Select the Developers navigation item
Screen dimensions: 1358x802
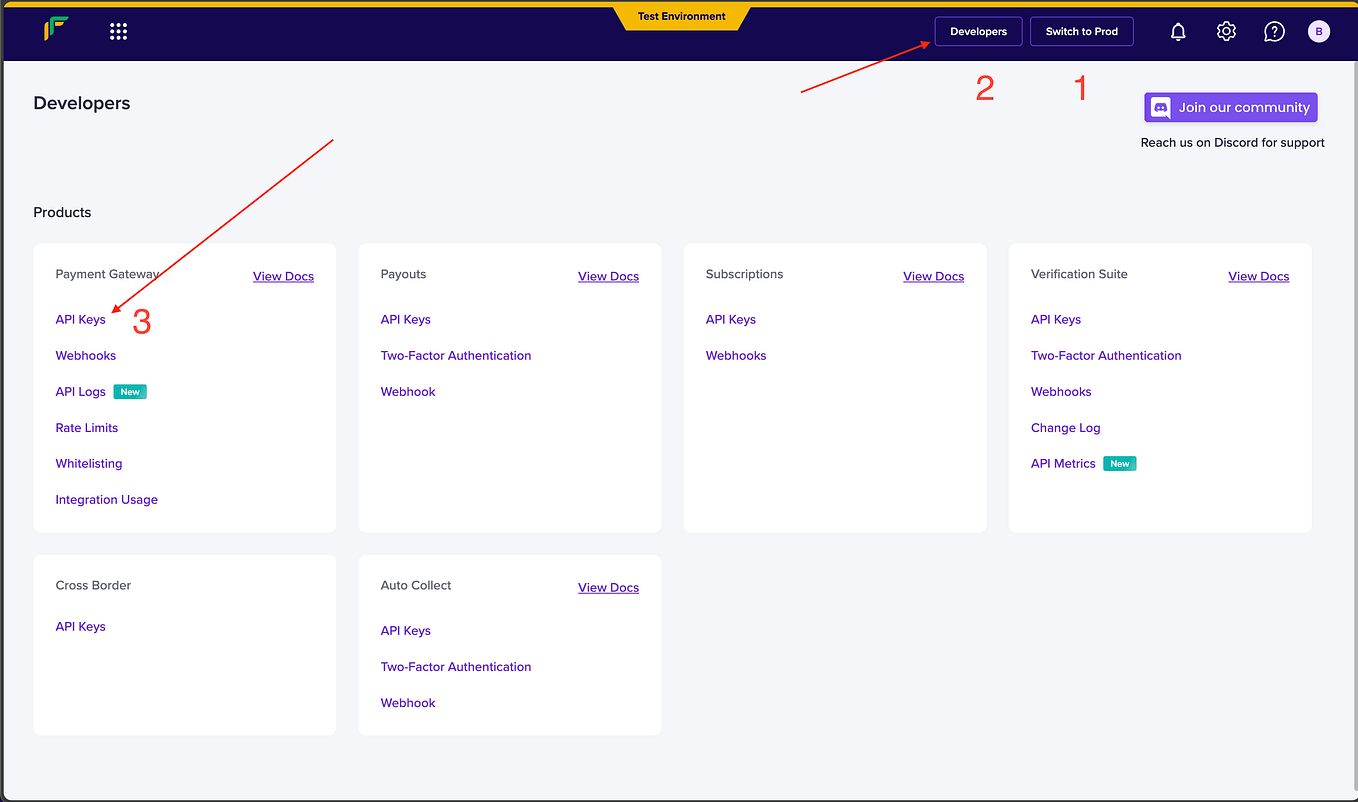(x=978, y=31)
